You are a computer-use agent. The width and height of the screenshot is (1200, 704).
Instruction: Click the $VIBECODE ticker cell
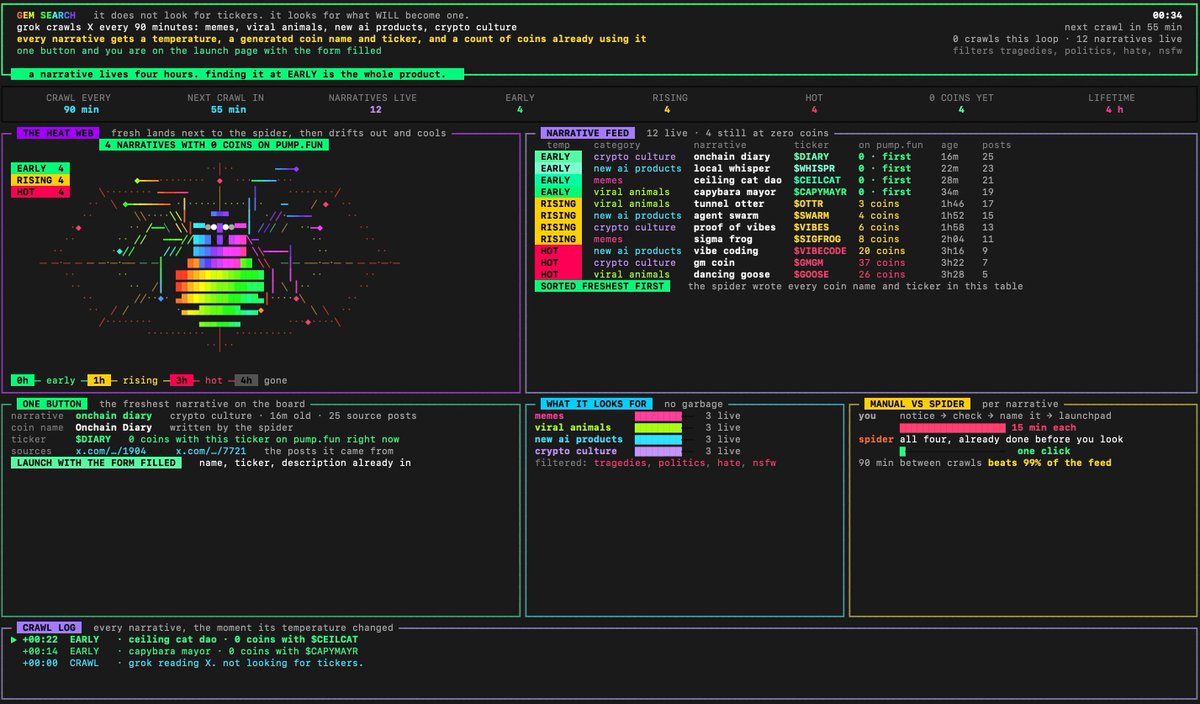tap(820, 251)
